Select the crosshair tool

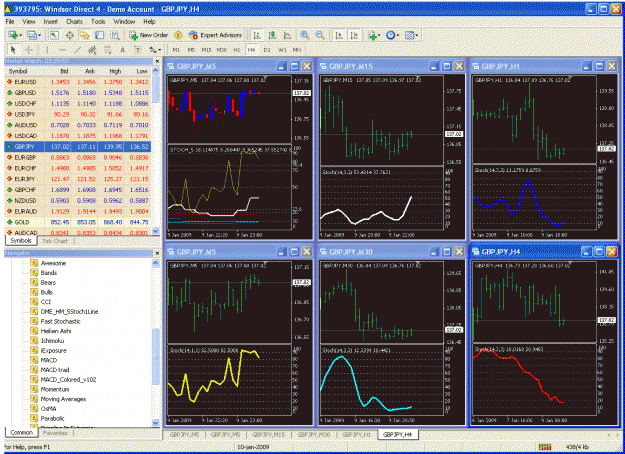coord(29,50)
